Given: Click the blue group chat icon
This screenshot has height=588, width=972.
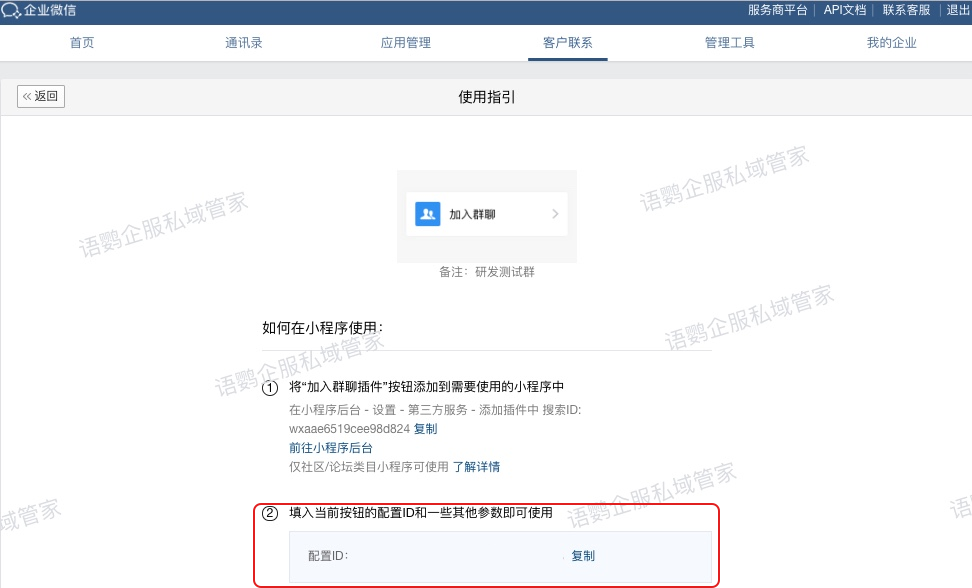Looking at the screenshot, I should coord(428,214).
